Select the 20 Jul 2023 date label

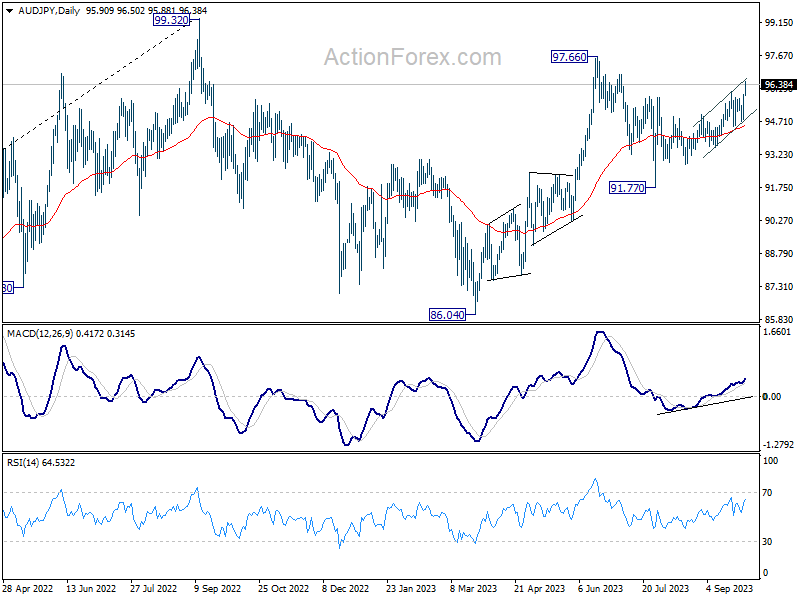click(x=665, y=589)
